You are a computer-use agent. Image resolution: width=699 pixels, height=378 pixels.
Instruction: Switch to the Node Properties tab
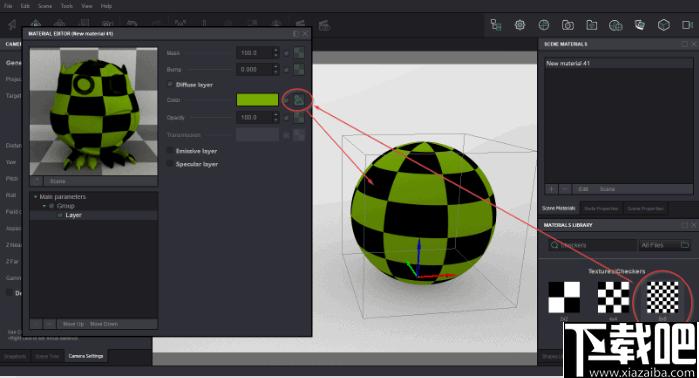click(x=601, y=209)
